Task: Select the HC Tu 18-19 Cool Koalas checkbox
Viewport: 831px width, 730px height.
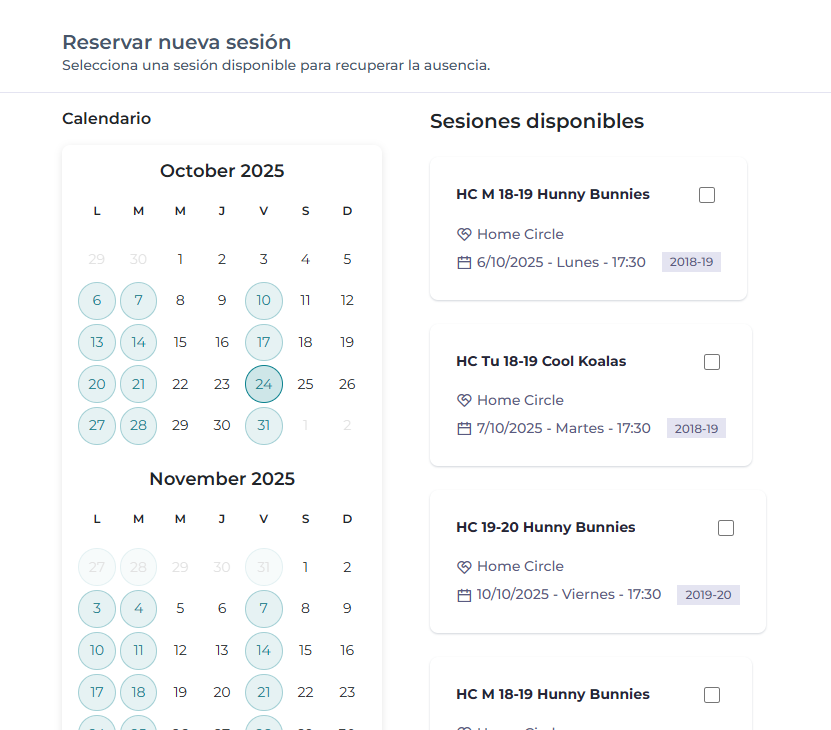Action: (712, 362)
